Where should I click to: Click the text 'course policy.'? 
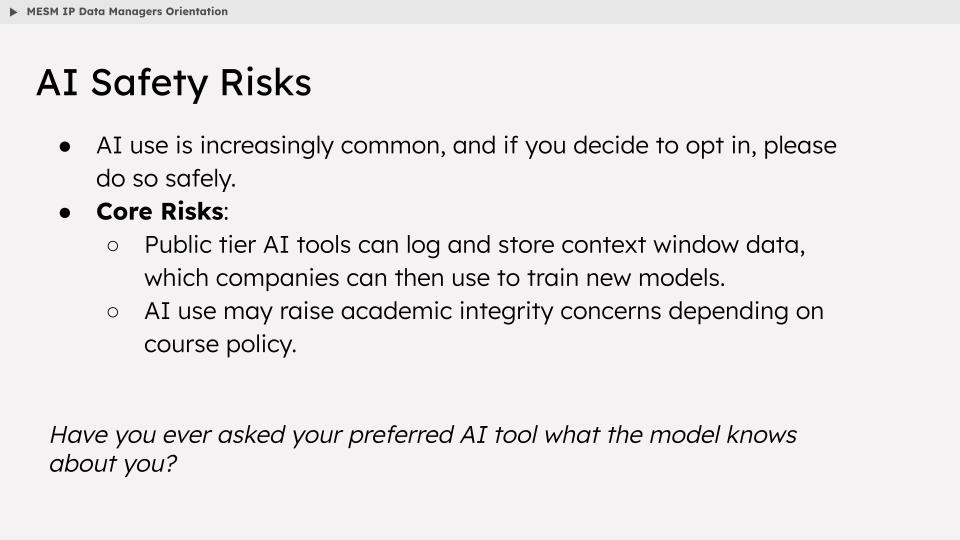(x=220, y=345)
